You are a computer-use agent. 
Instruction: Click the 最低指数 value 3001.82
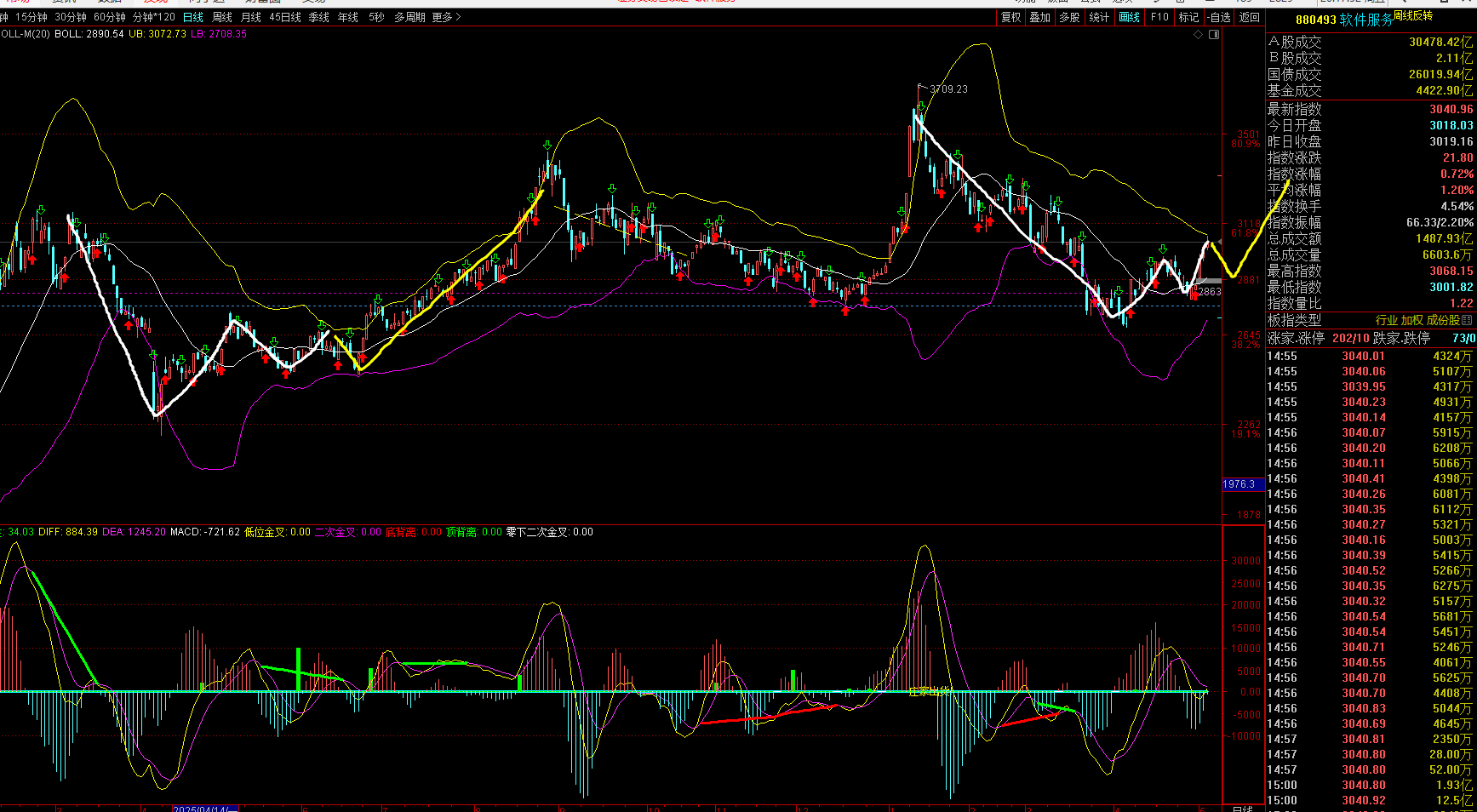click(x=1451, y=287)
